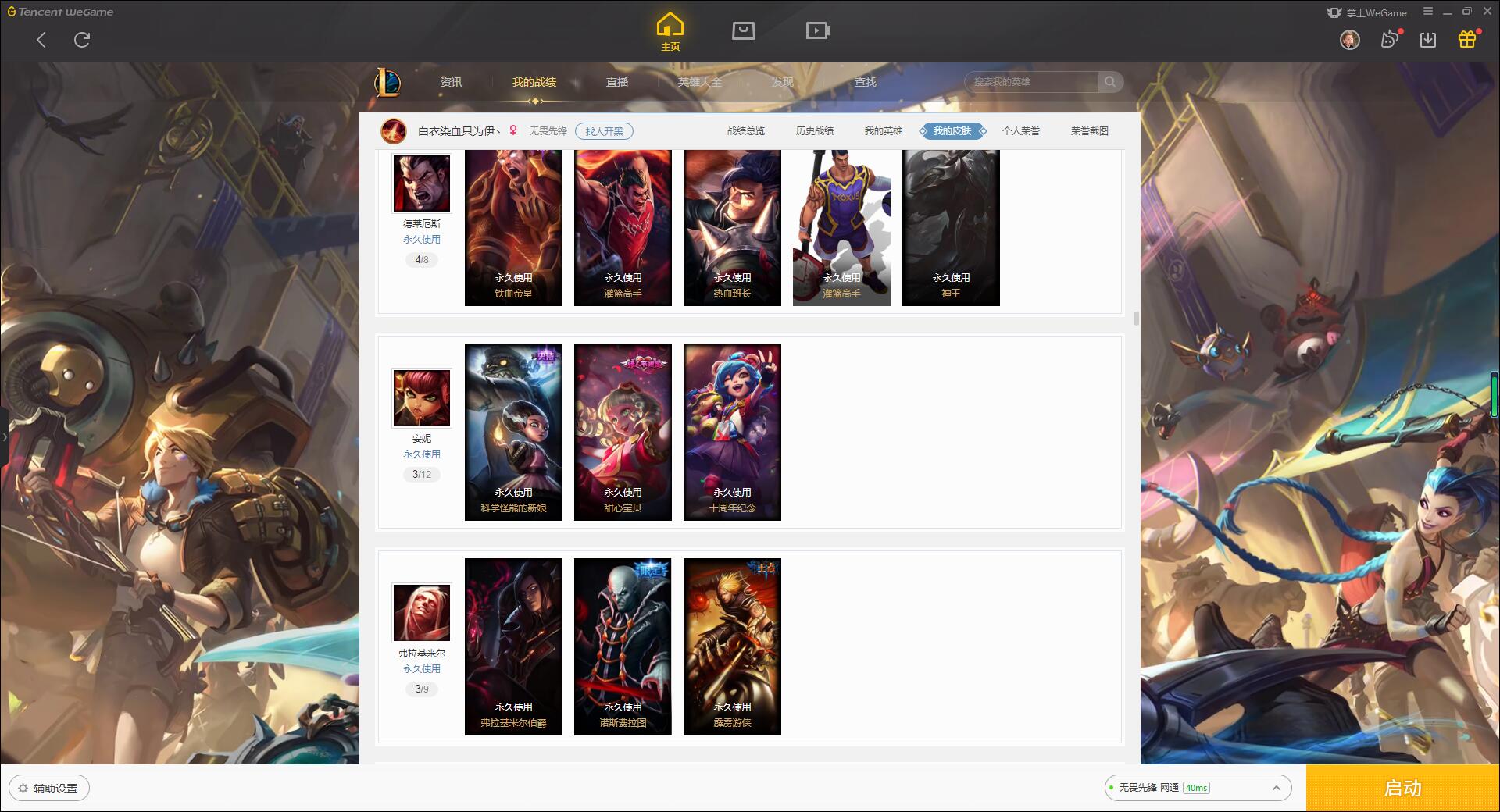Open 科学怪熊的新娘 skin card

[513, 432]
